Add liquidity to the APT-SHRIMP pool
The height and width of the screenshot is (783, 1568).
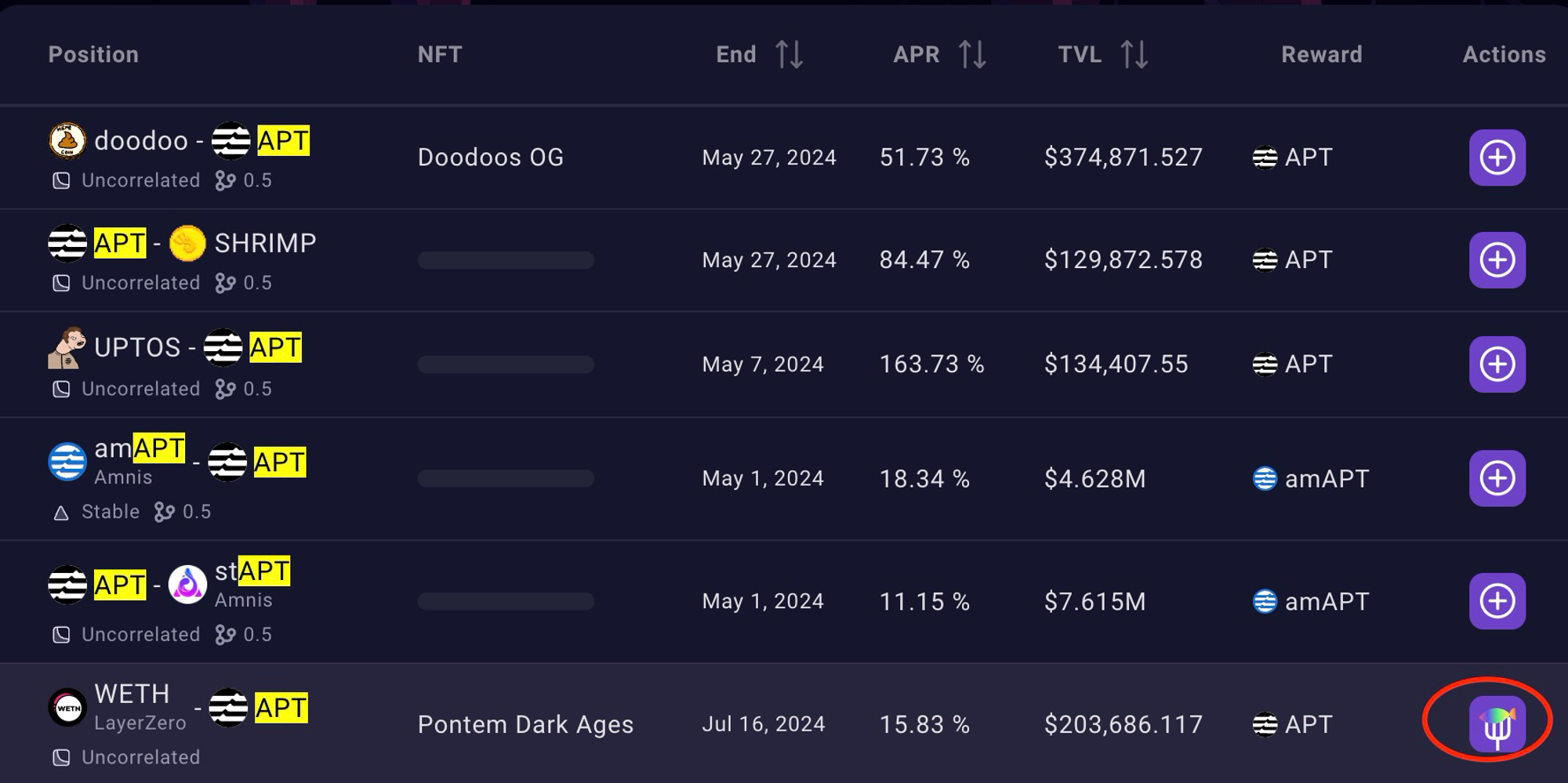(1497, 260)
